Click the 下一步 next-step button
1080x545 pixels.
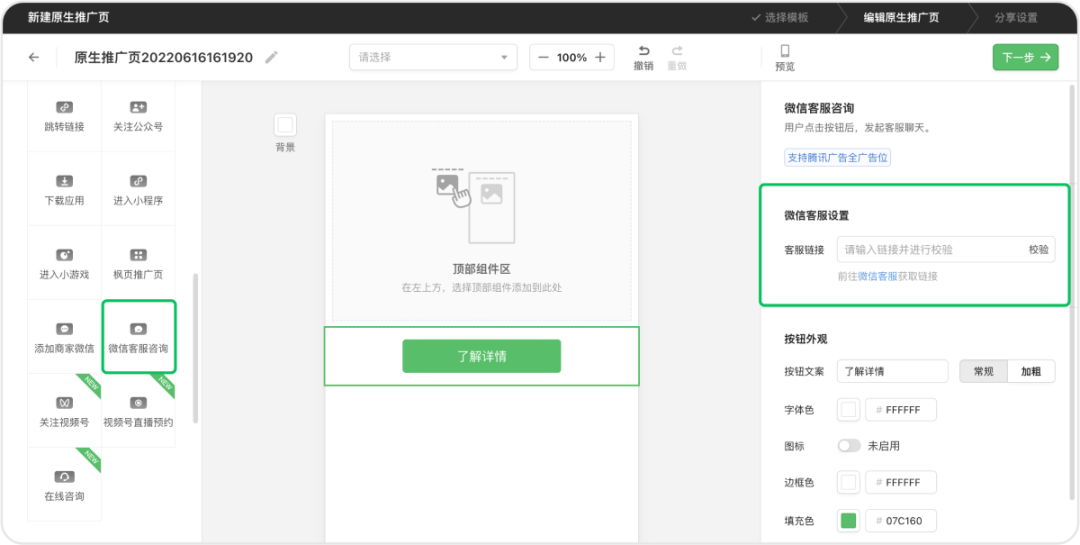pyautogui.click(x=1025, y=57)
